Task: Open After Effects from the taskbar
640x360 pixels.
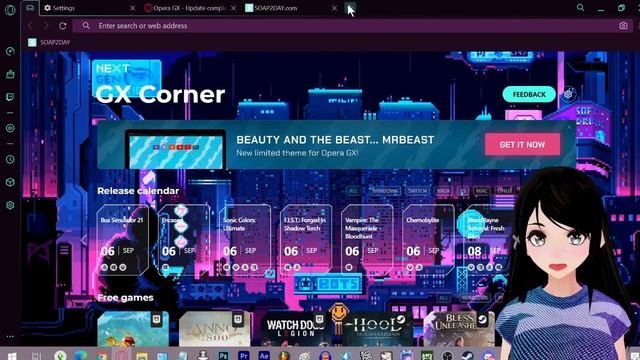Action: tap(264, 356)
